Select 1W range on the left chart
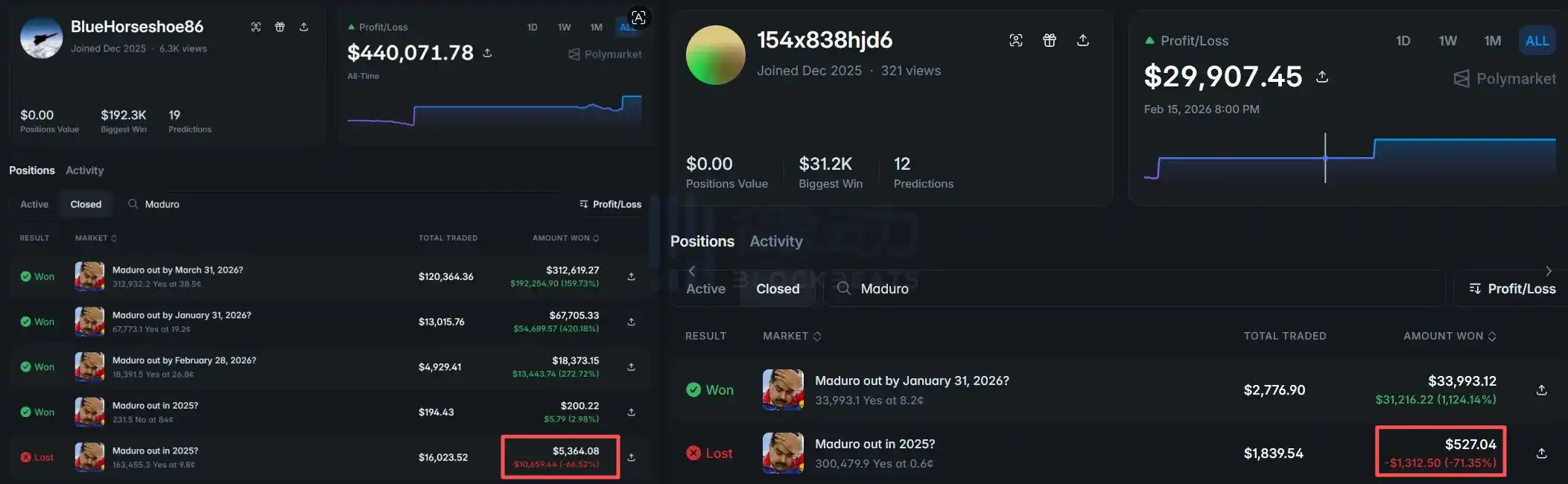Image resolution: width=1568 pixels, height=484 pixels. (565, 28)
